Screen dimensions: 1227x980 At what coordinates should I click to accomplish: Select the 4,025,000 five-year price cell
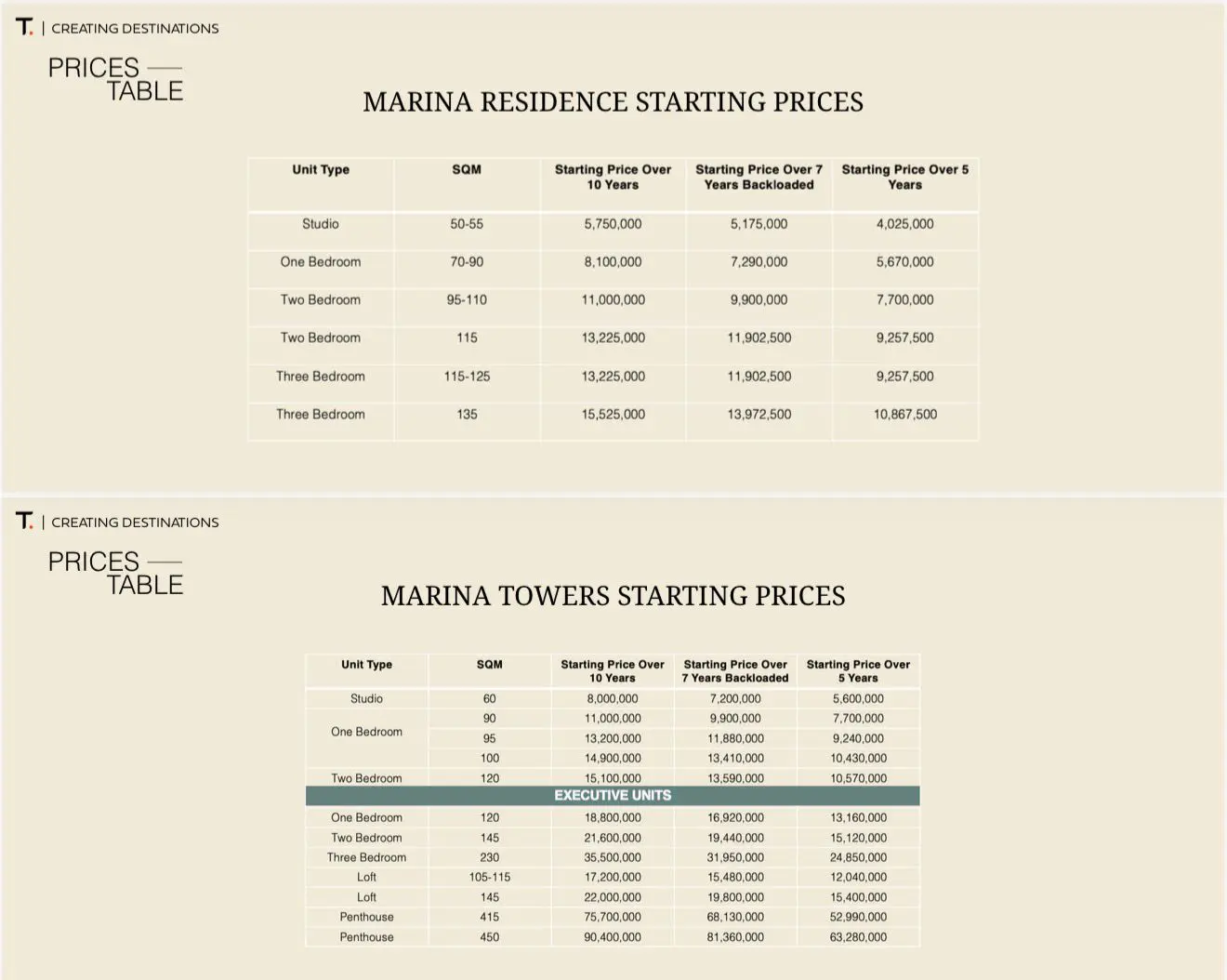[x=904, y=224]
